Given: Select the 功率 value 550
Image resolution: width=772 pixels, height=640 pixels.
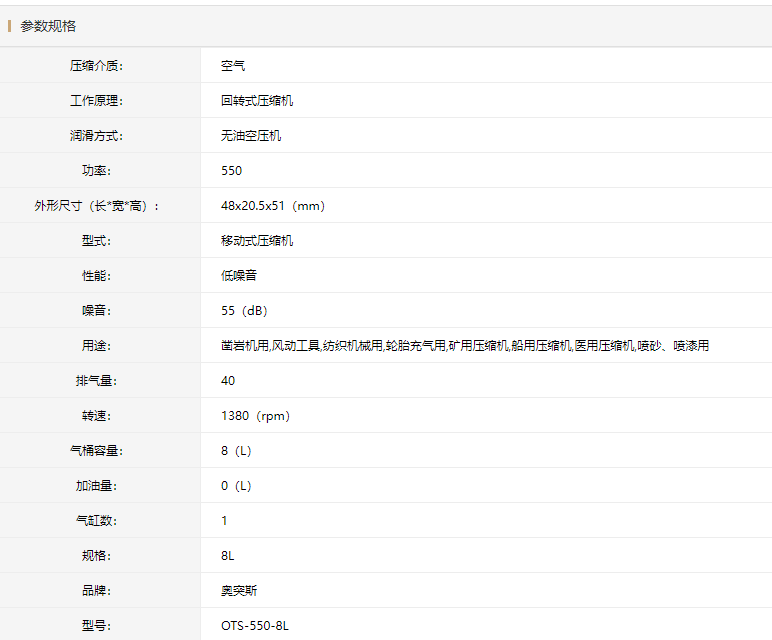Looking at the screenshot, I should pos(231,171).
